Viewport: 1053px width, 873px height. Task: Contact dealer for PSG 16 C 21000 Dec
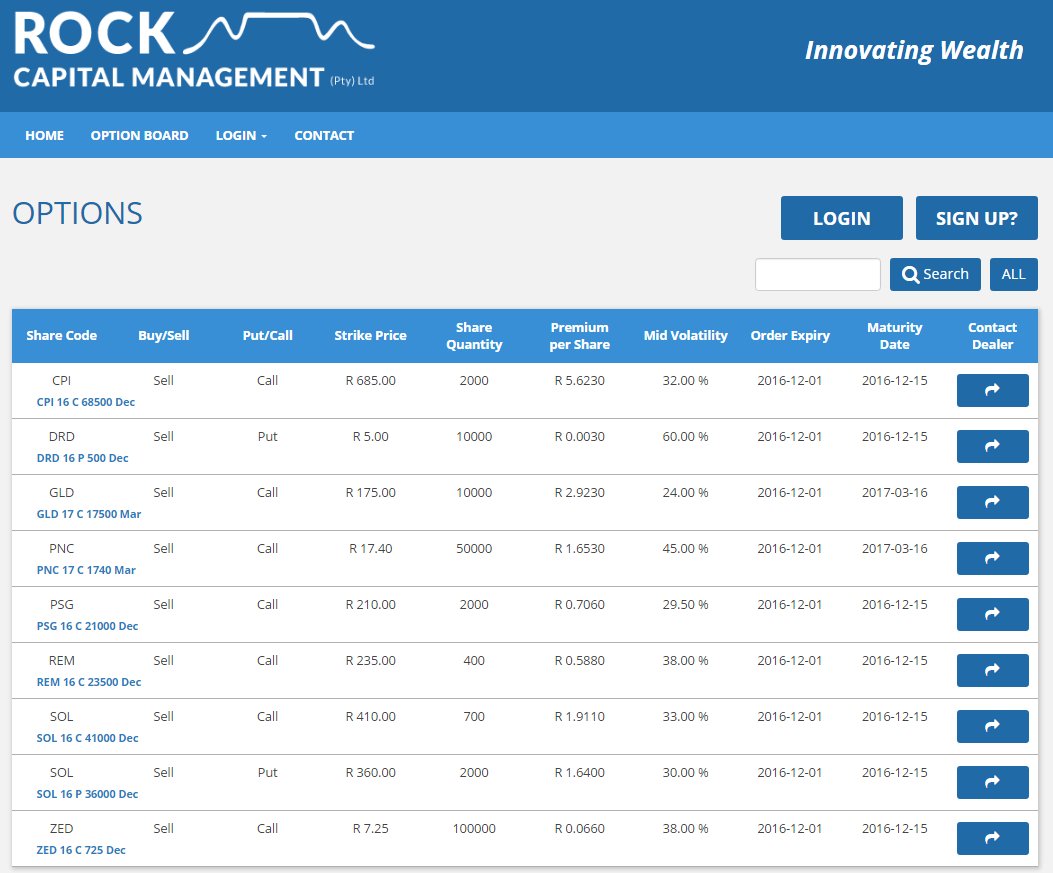tap(992, 614)
